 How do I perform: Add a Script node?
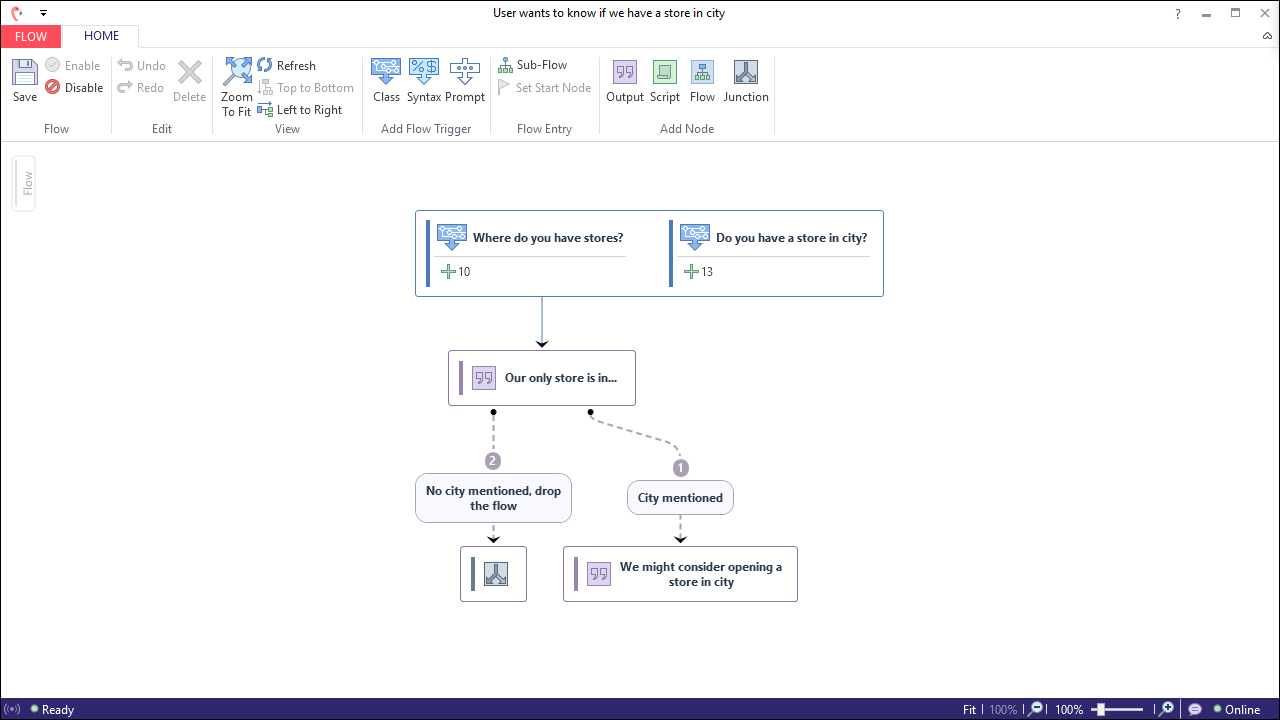(x=665, y=81)
